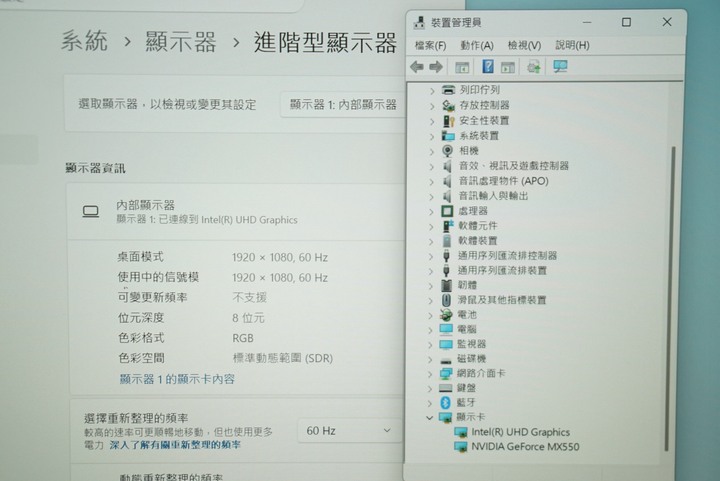
Task: Open the help icon in Device Manager toolbar
Action: pos(488,67)
